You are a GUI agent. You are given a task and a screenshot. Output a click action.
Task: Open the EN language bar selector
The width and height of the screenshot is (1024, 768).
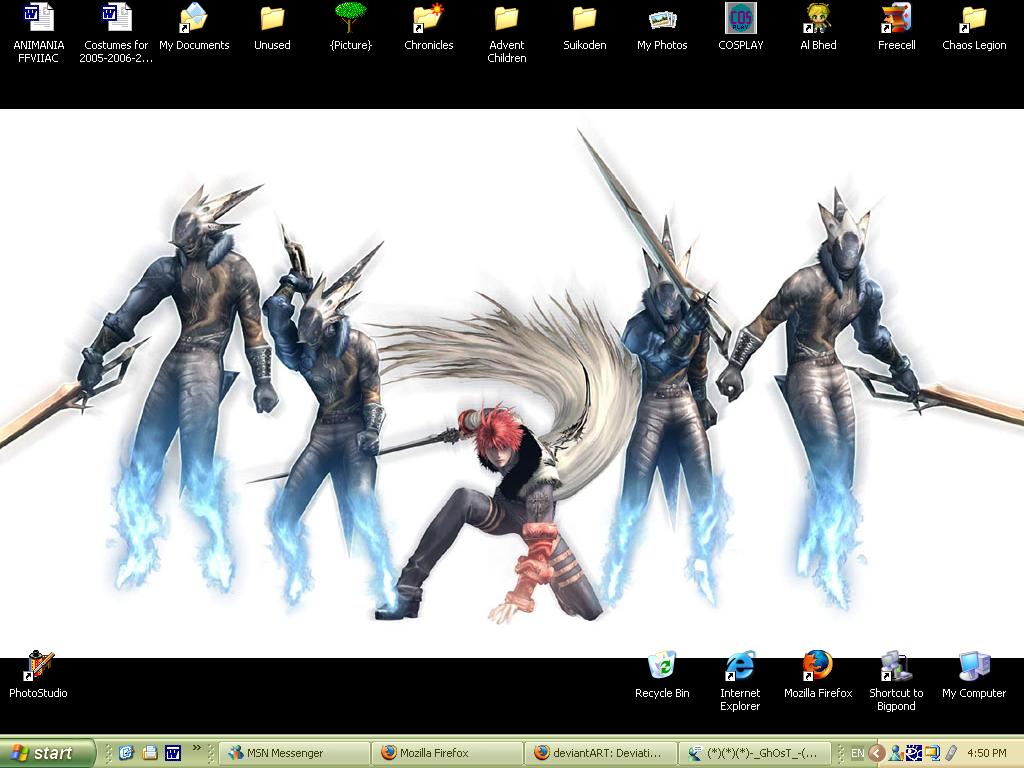857,753
